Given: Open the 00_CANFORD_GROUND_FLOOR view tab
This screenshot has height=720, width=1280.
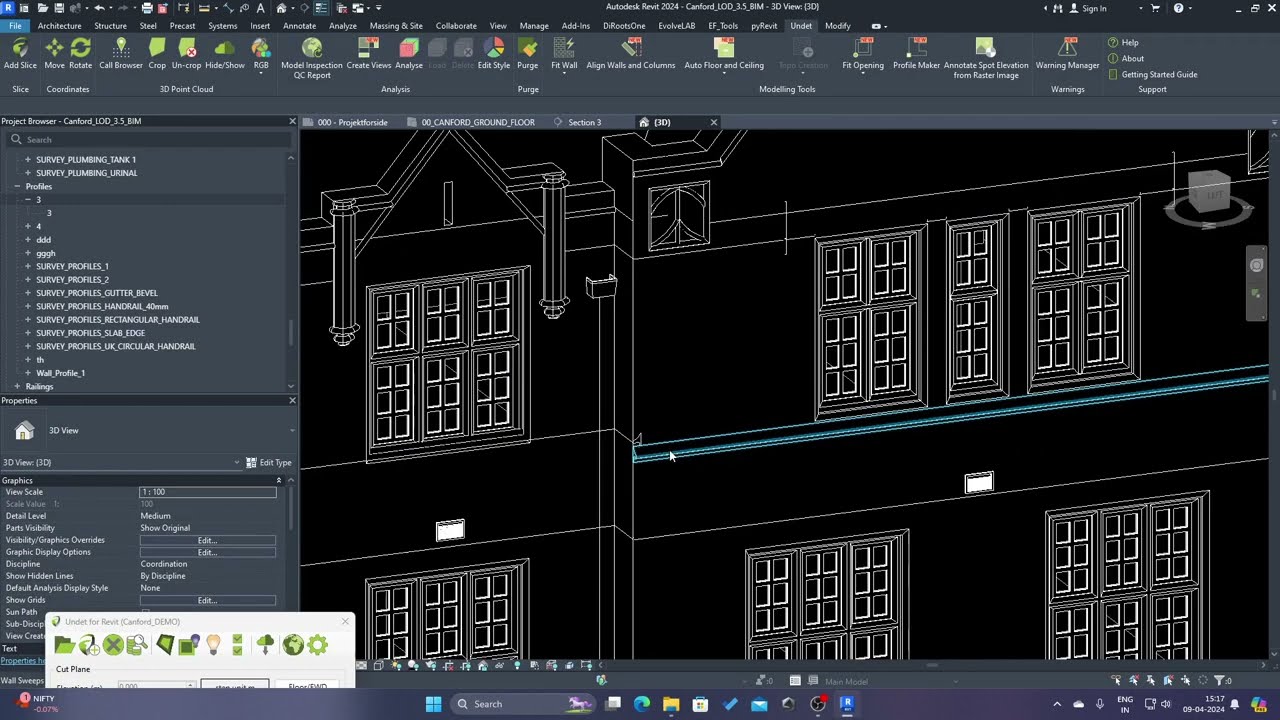Looking at the screenshot, I should click(478, 122).
